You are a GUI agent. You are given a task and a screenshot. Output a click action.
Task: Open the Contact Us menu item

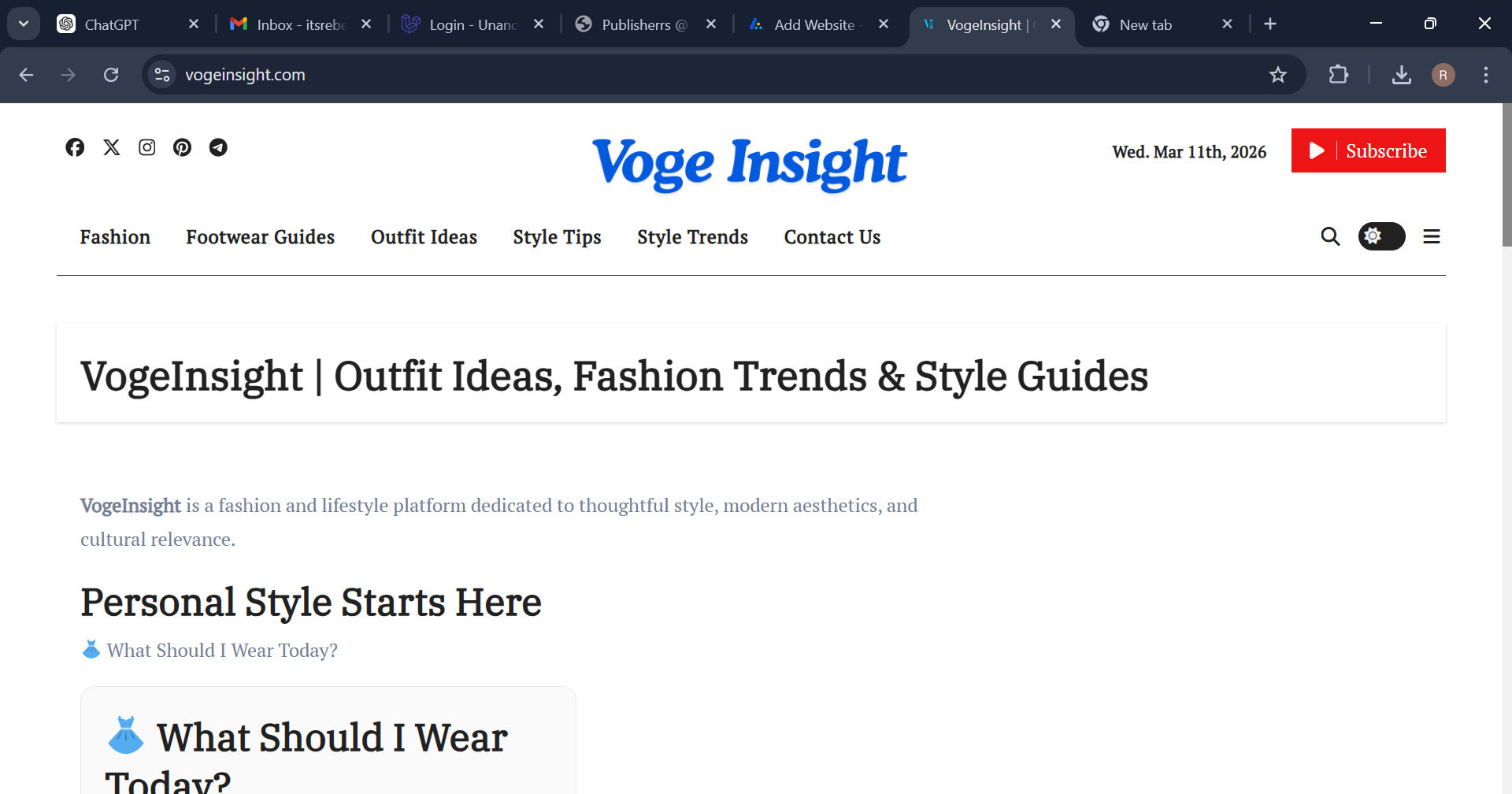coord(832,237)
